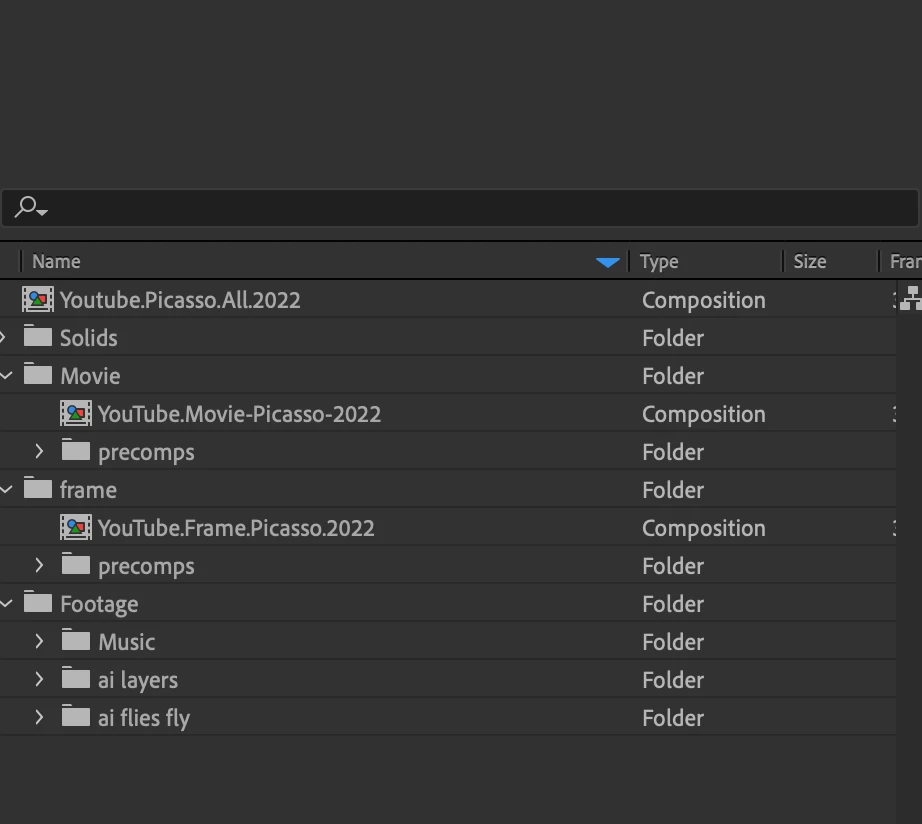
Task: Select the frame folder name
Action: point(88,490)
